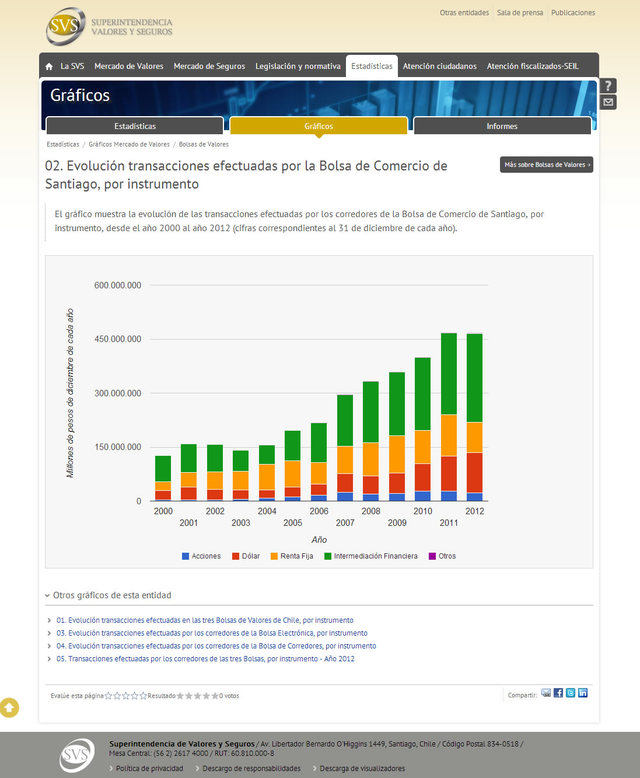Click the 2000 bar in chart
640x778 pixels.
pyautogui.click(x=163, y=478)
